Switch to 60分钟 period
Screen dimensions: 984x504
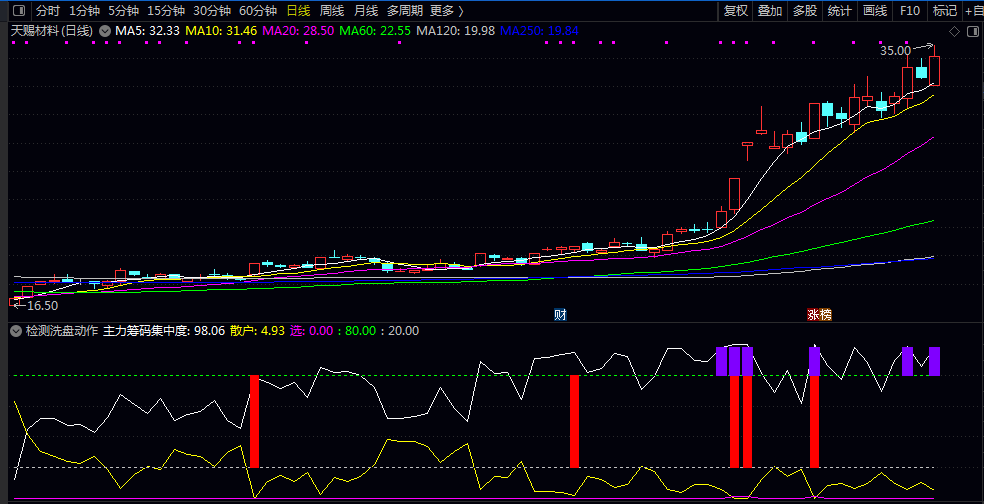pos(258,11)
